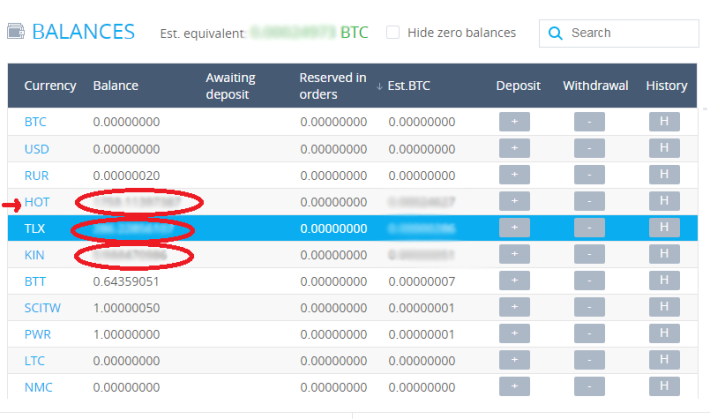Viewport: 710px width, 419px height.
Task: Open the LTC currency link
Action: [34, 361]
